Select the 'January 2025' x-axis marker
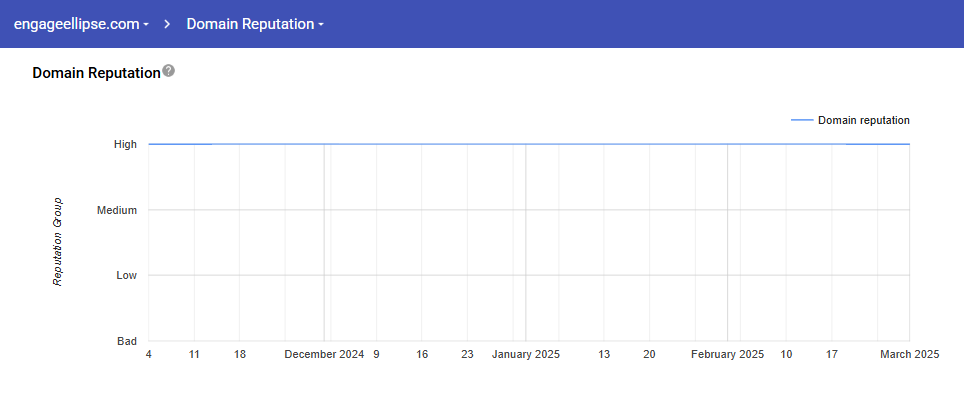This screenshot has height=405, width=964. (526, 355)
